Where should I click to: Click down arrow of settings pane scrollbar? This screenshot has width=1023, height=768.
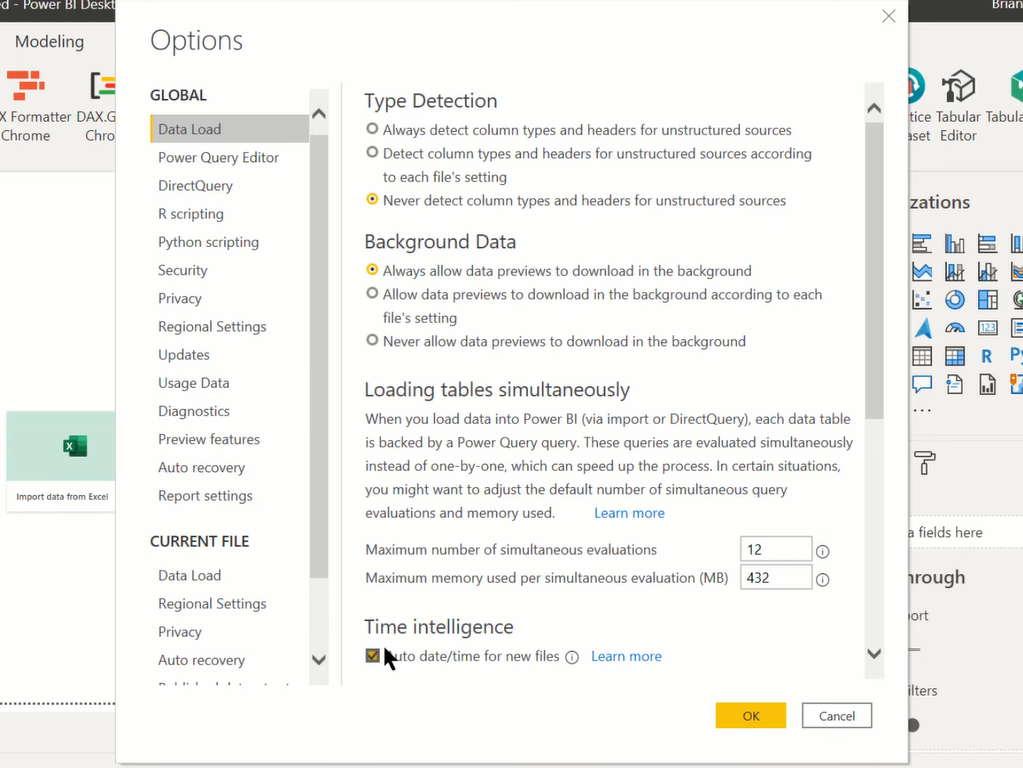874,653
